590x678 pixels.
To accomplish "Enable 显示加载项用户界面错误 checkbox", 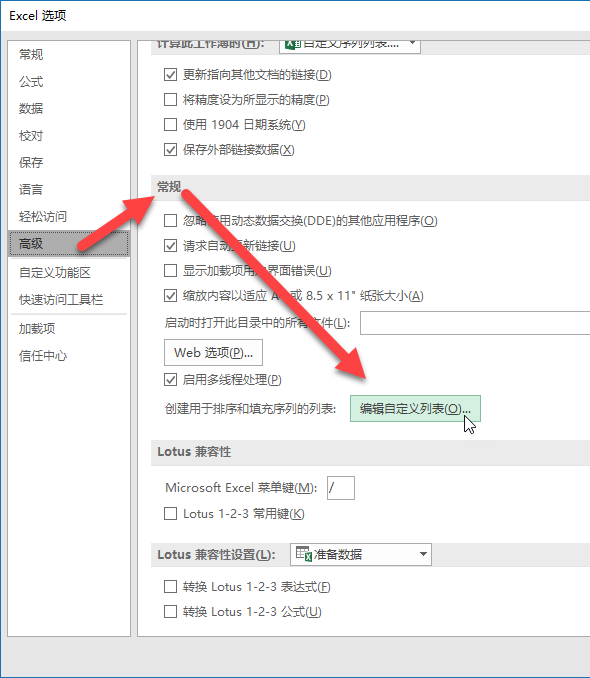I will 170,271.
